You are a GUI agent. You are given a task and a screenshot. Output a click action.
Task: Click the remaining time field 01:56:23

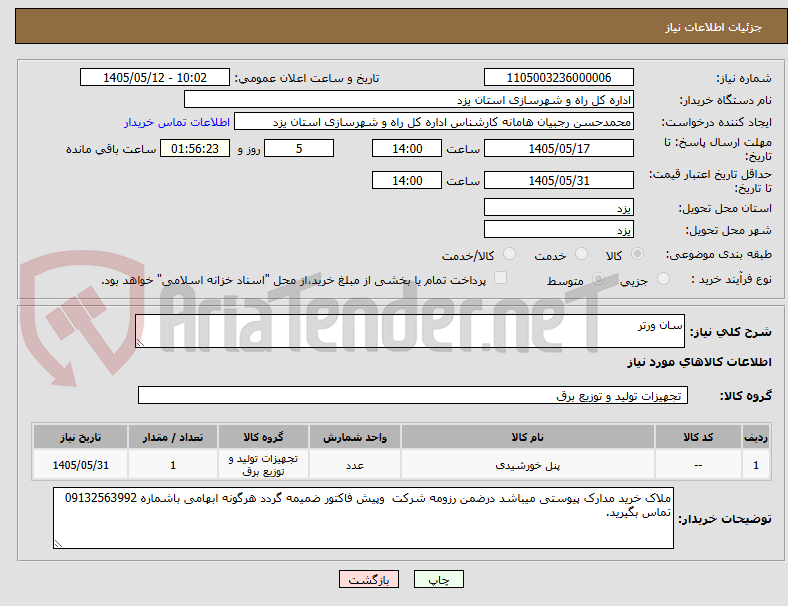[195, 148]
